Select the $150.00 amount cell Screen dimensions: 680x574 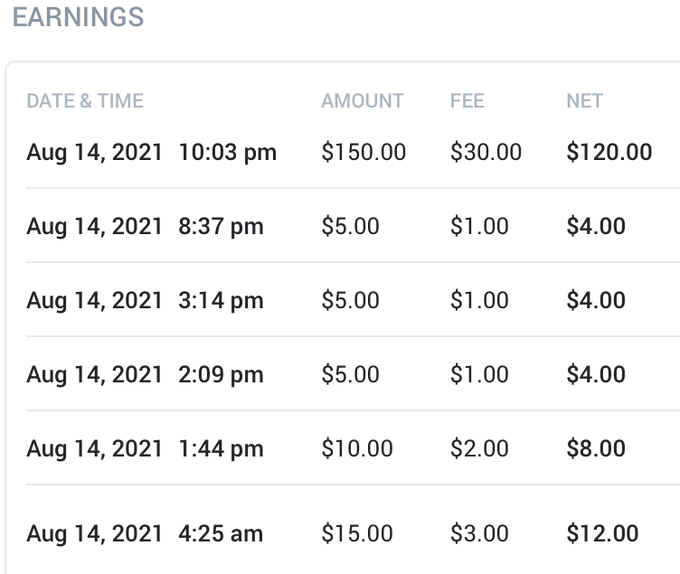click(x=363, y=152)
